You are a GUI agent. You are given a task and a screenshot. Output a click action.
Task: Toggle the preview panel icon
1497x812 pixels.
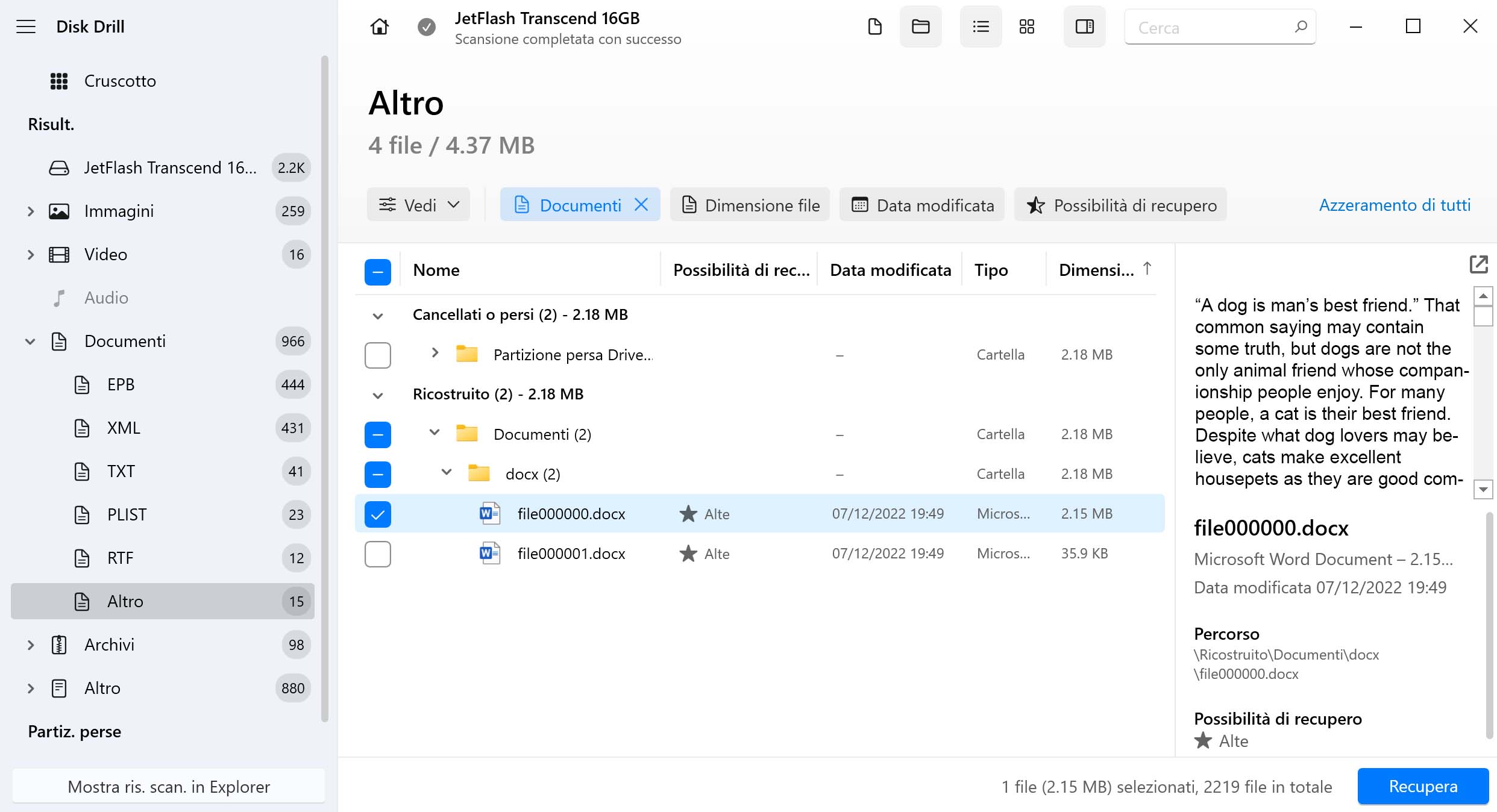(x=1084, y=27)
